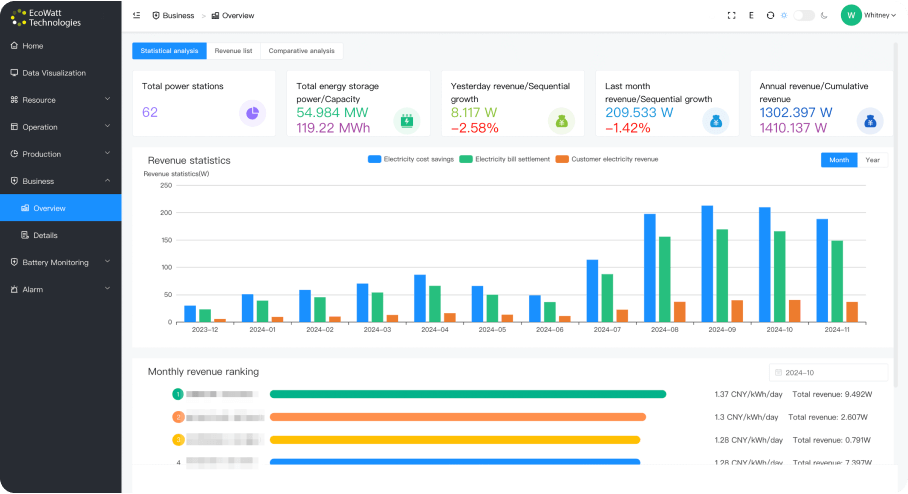
Task: Click the Annual revenue money bag icon
Action: 870,122
